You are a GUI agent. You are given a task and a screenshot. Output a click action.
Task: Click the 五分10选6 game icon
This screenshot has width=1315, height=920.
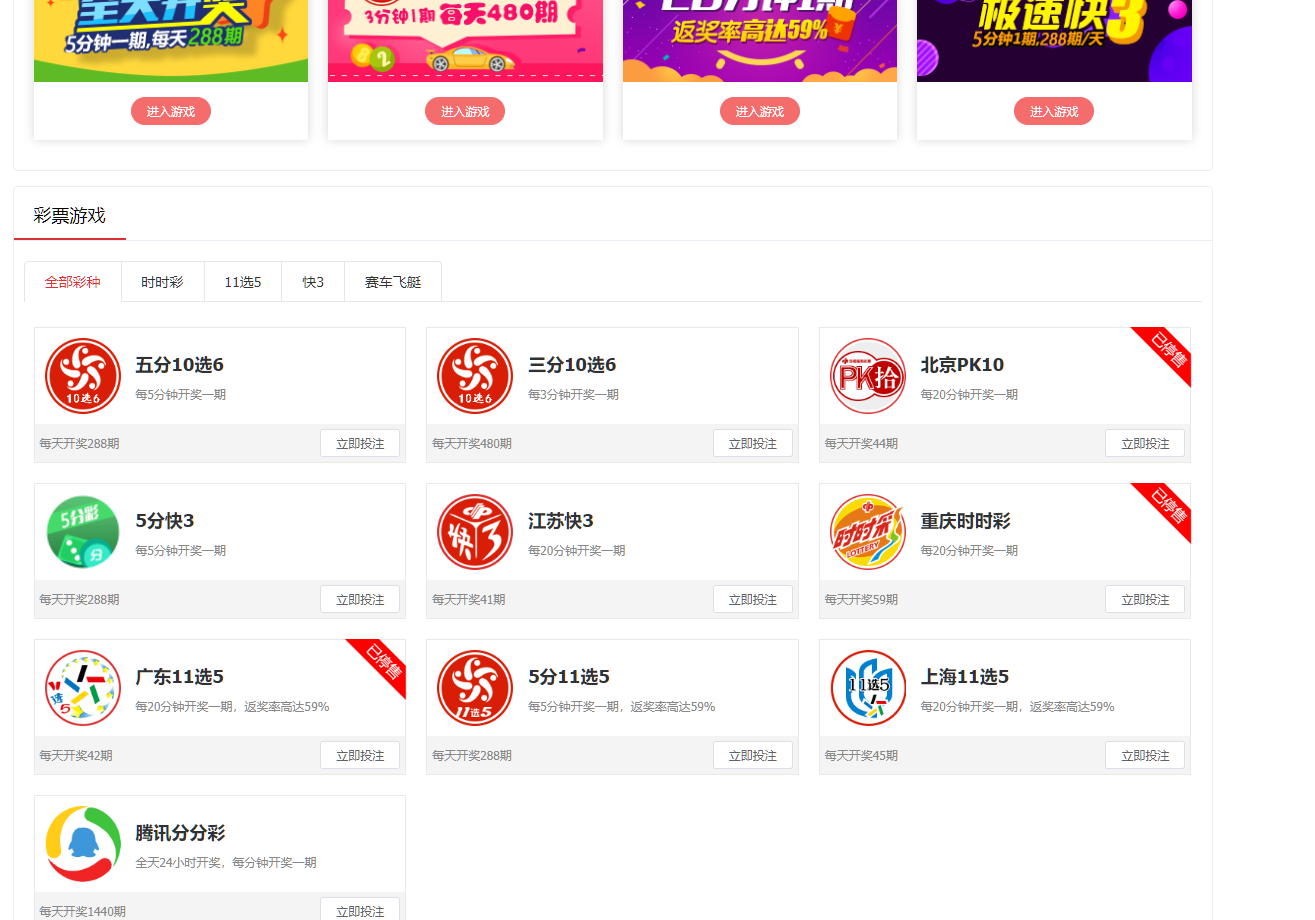click(x=83, y=375)
